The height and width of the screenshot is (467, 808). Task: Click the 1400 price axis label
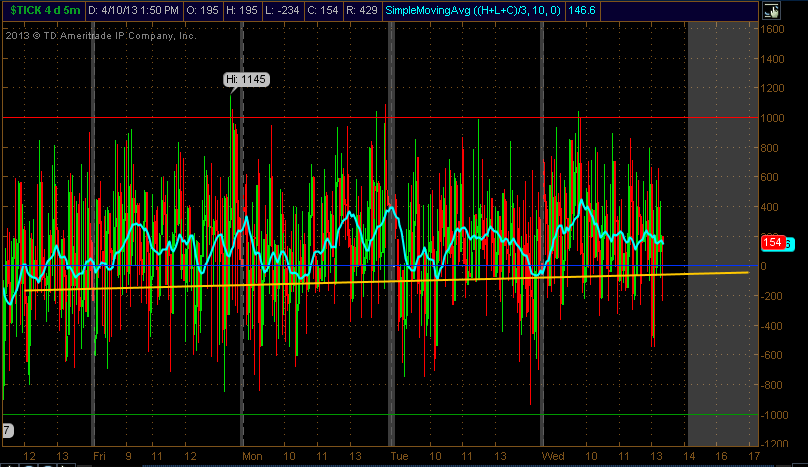coord(772,59)
